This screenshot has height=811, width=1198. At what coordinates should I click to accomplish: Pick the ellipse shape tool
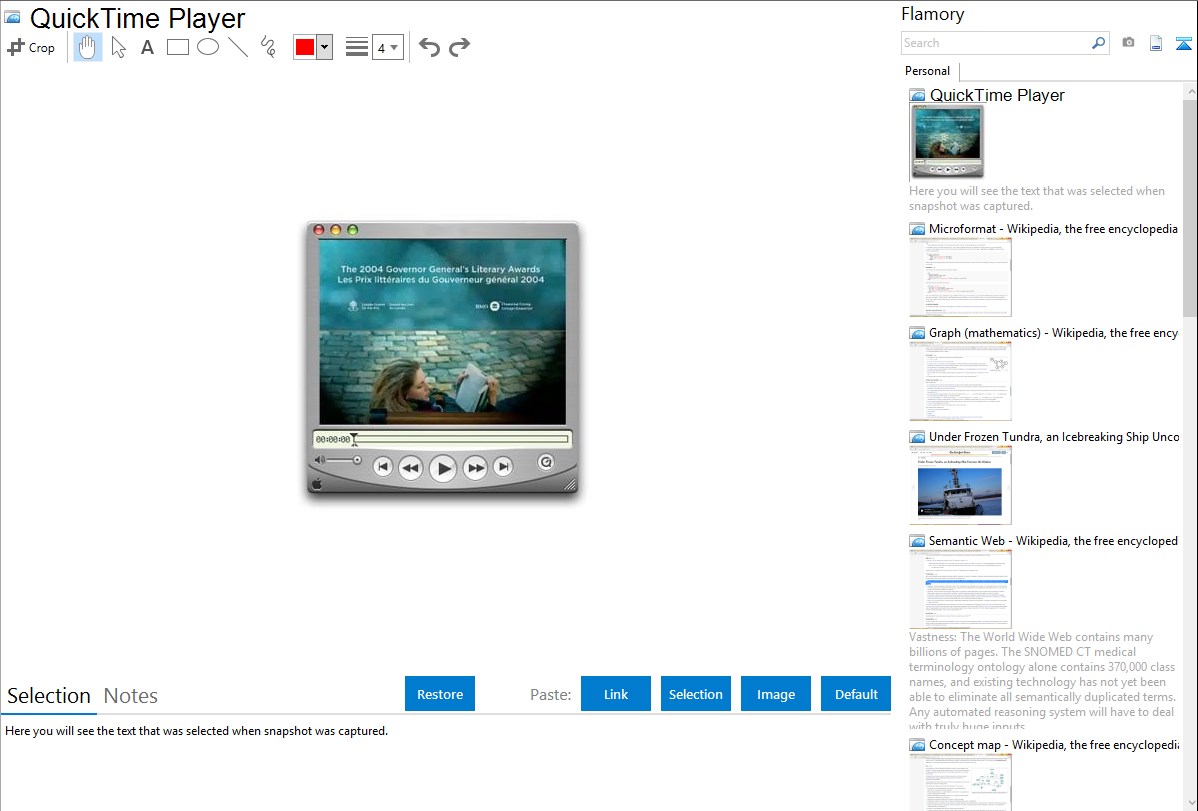[x=208, y=47]
